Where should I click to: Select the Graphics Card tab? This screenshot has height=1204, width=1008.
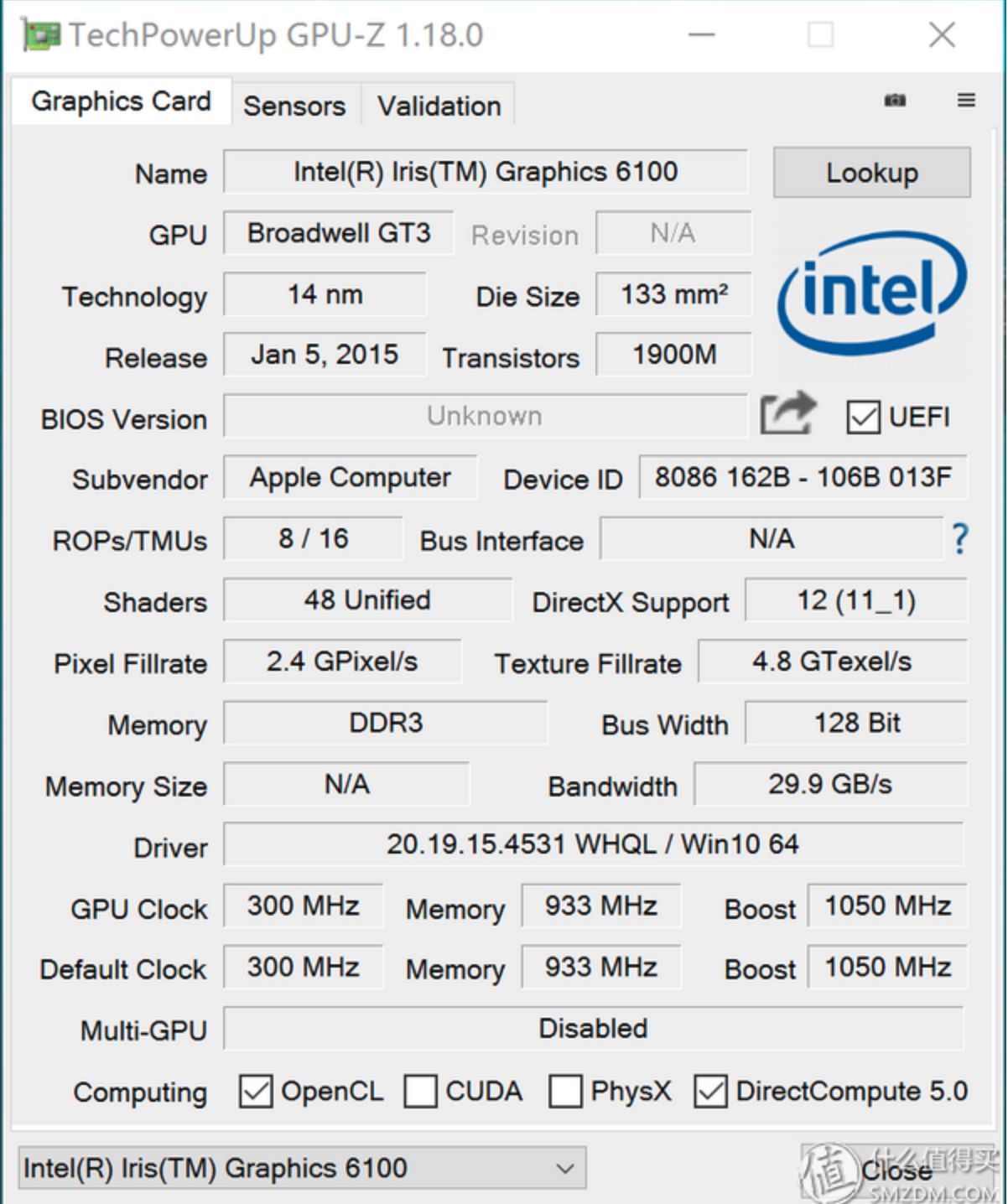[x=122, y=101]
